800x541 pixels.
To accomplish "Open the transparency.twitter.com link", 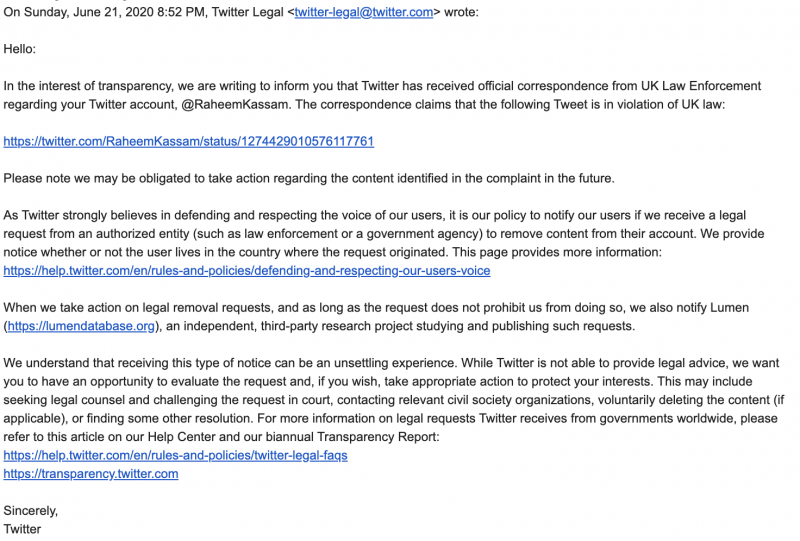I will (91, 474).
